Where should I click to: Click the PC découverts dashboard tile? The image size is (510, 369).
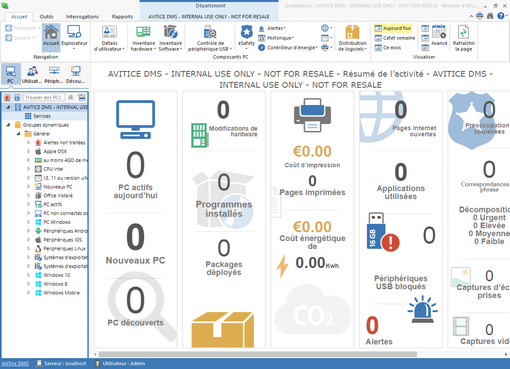tap(135, 307)
